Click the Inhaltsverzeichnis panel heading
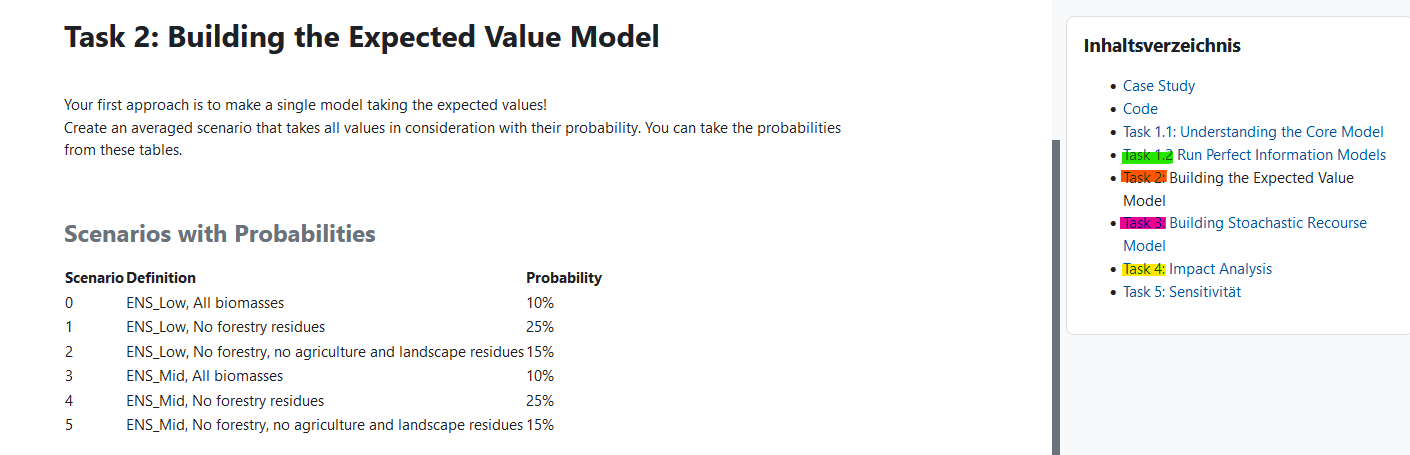The height and width of the screenshot is (455, 1410). [x=1162, y=46]
